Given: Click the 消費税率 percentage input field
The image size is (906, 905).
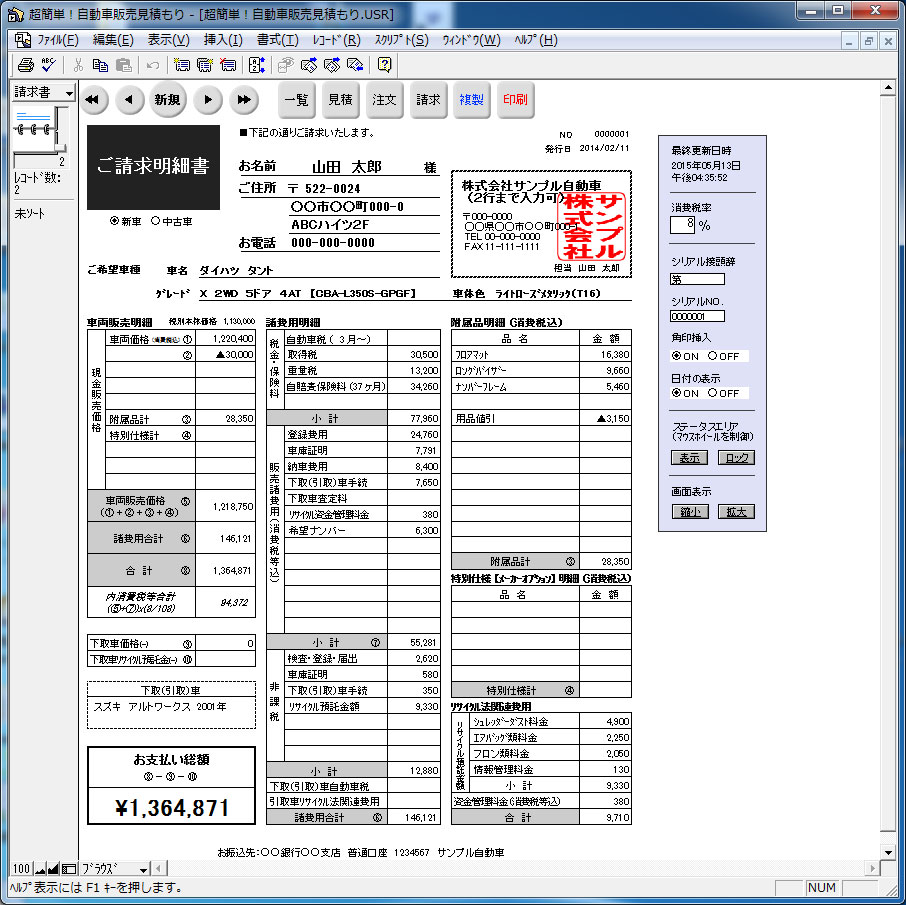Looking at the screenshot, I should pos(683,225).
